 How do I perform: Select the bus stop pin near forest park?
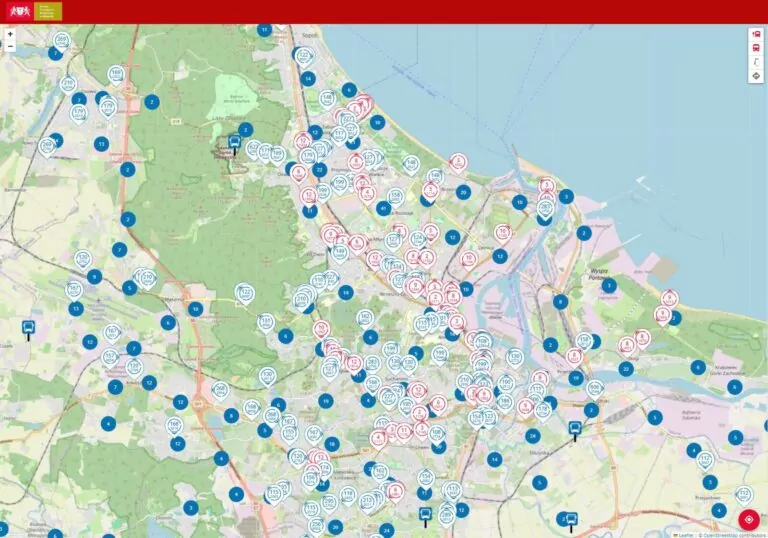pyautogui.click(x=234, y=142)
